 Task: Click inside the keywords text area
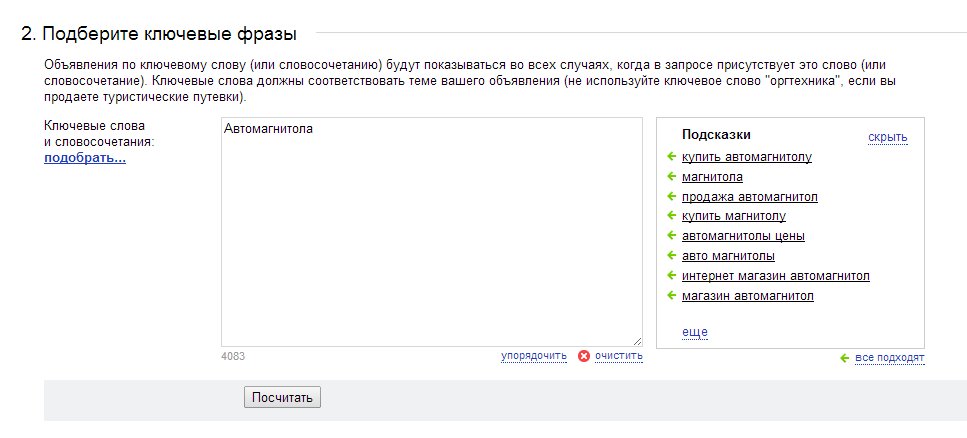(432, 232)
